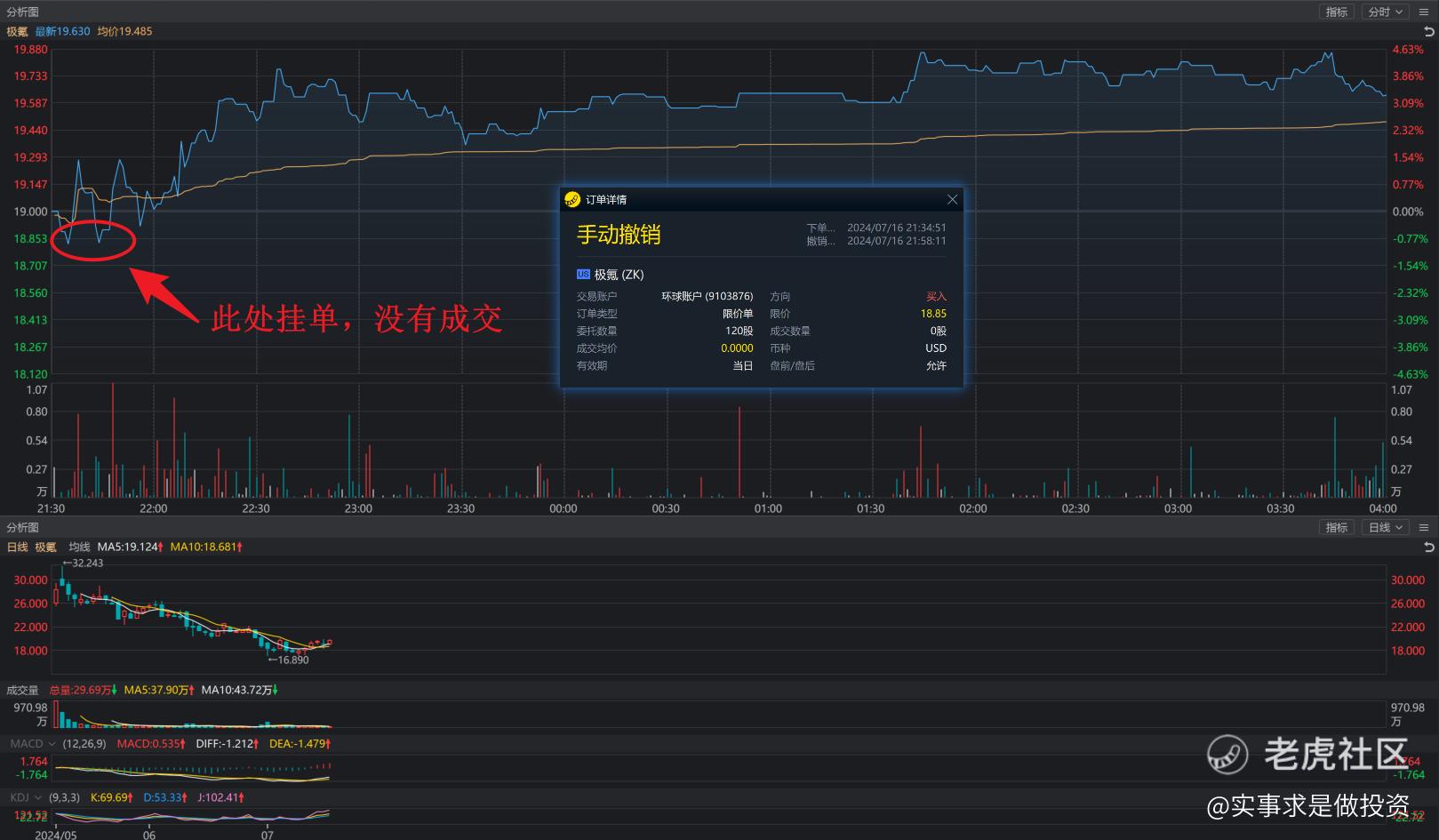Click the MACD:0.535 value
1439x840 pixels.
151,743
